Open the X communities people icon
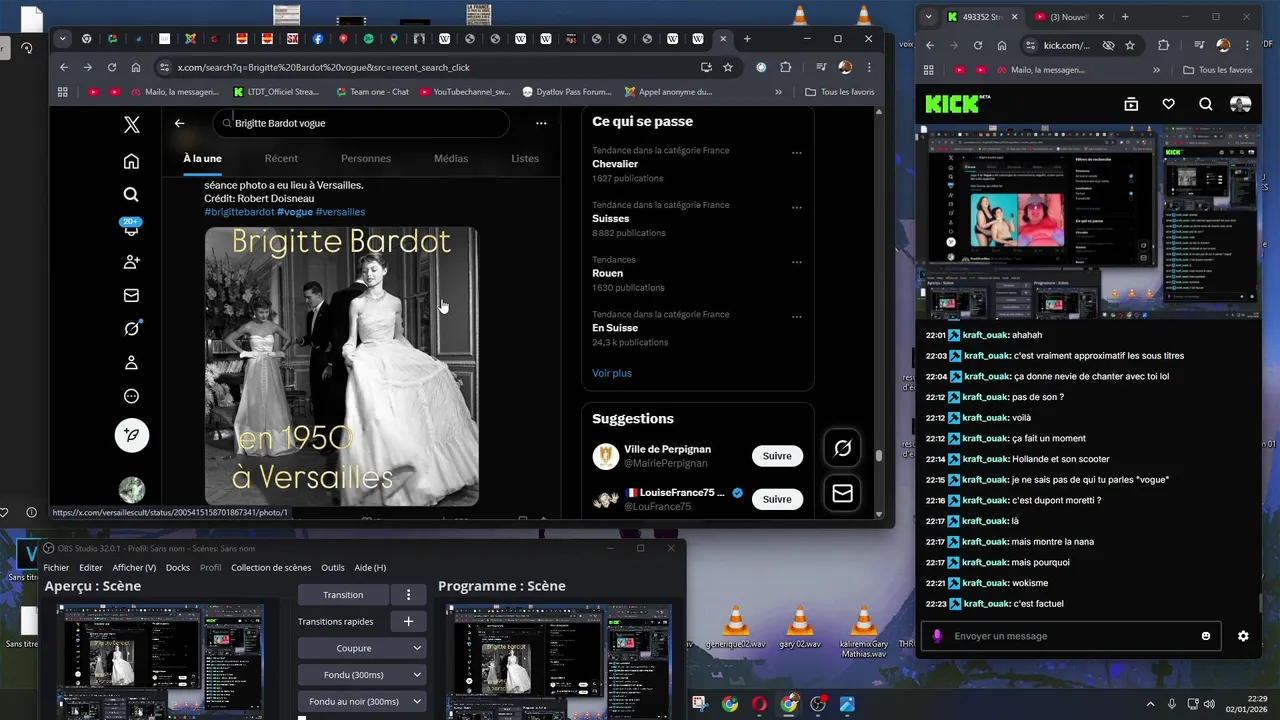The width and height of the screenshot is (1280, 720). coord(131,262)
